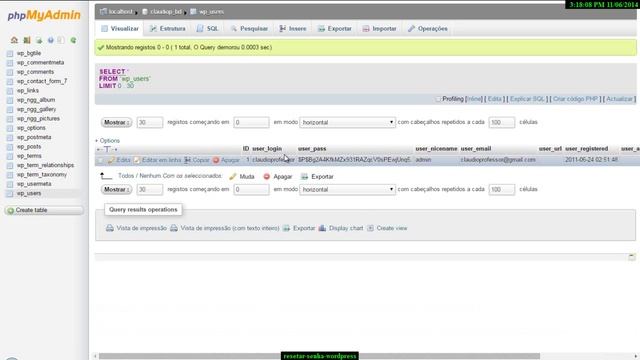Image resolution: width=640 pixels, height=360 pixels.
Task: Click Display chart icon
Action: coord(322,228)
